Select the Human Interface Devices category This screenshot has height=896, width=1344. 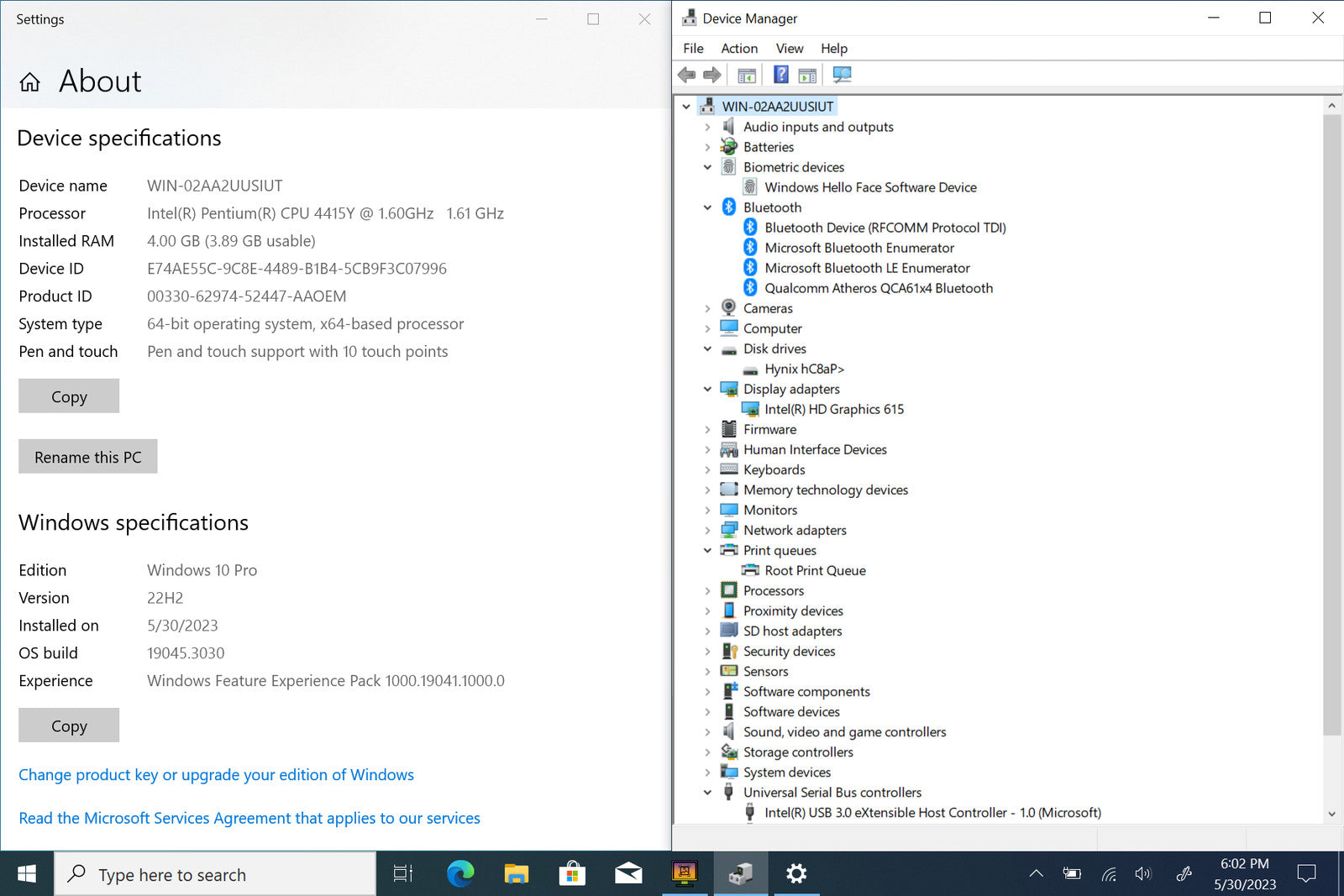pos(815,449)
